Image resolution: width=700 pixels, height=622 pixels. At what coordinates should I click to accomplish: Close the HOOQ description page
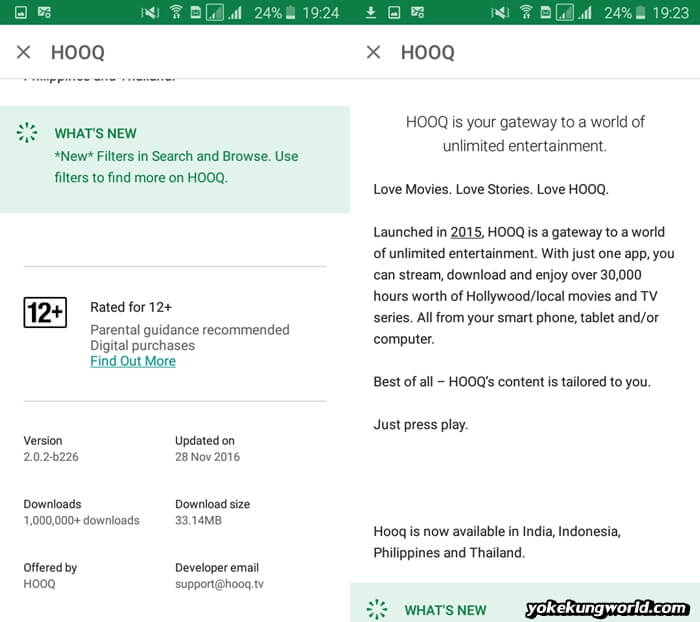(x=374, y=52)
